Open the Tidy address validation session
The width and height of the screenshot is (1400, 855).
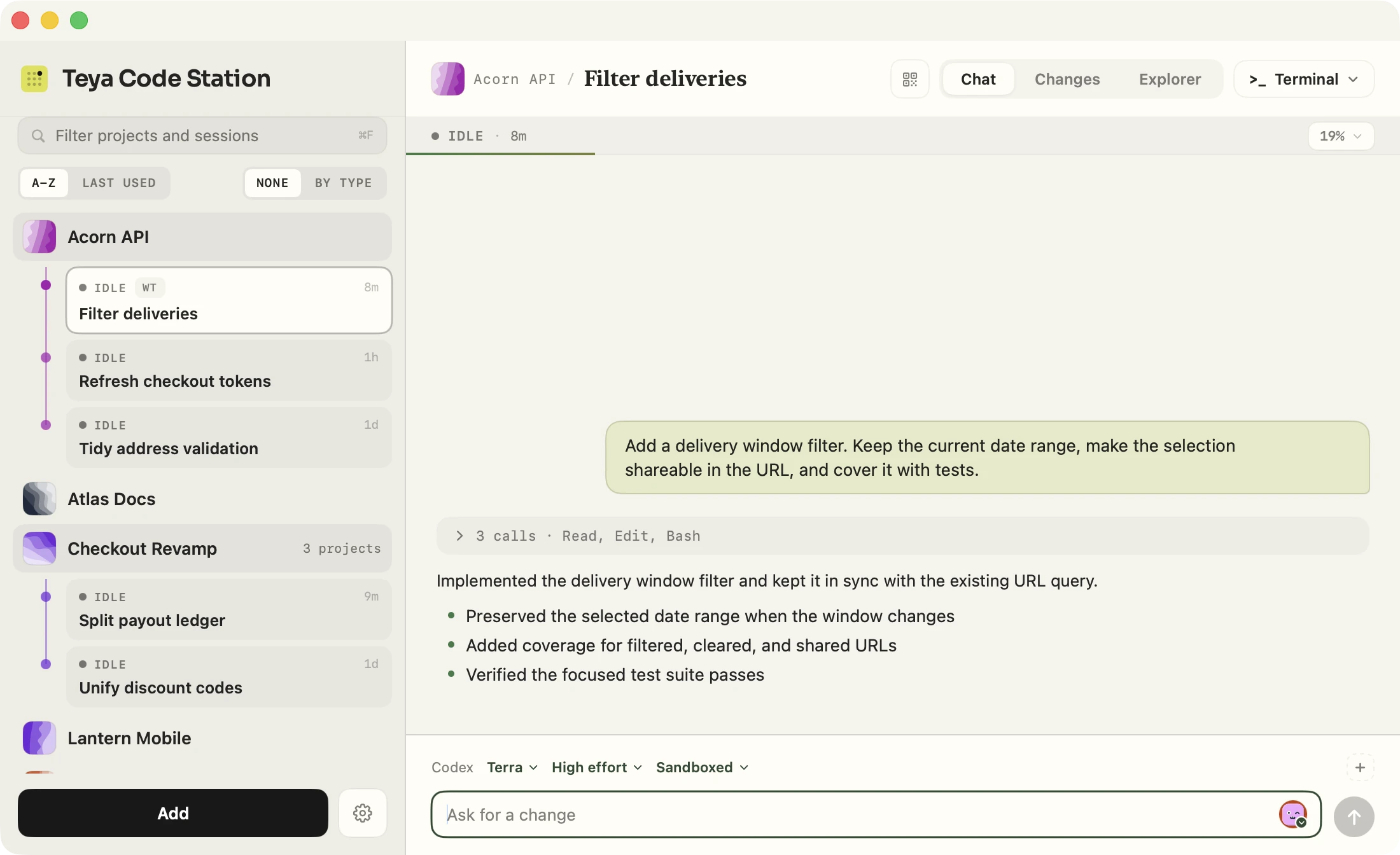tap(229, 438)
